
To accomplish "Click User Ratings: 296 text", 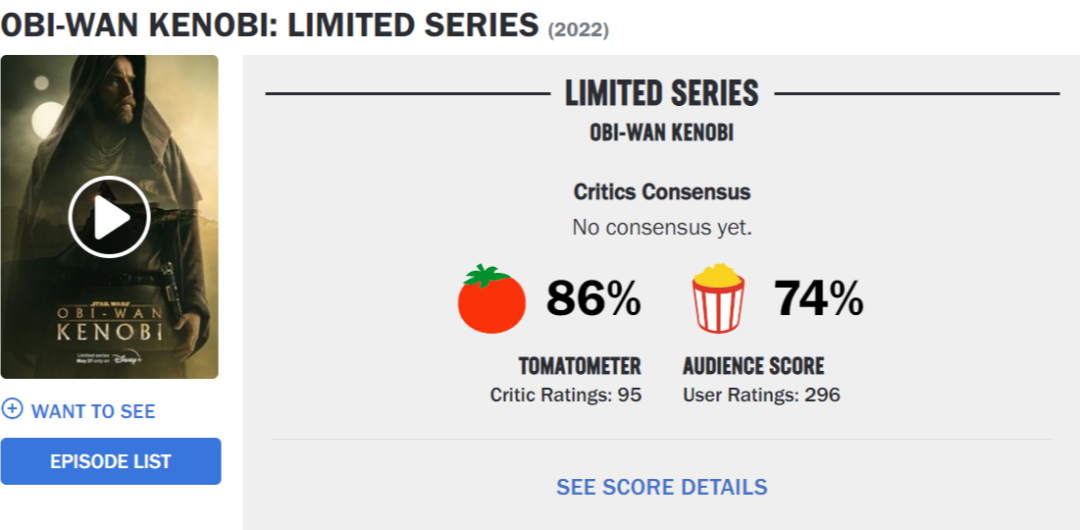I will tap(761, 395).
